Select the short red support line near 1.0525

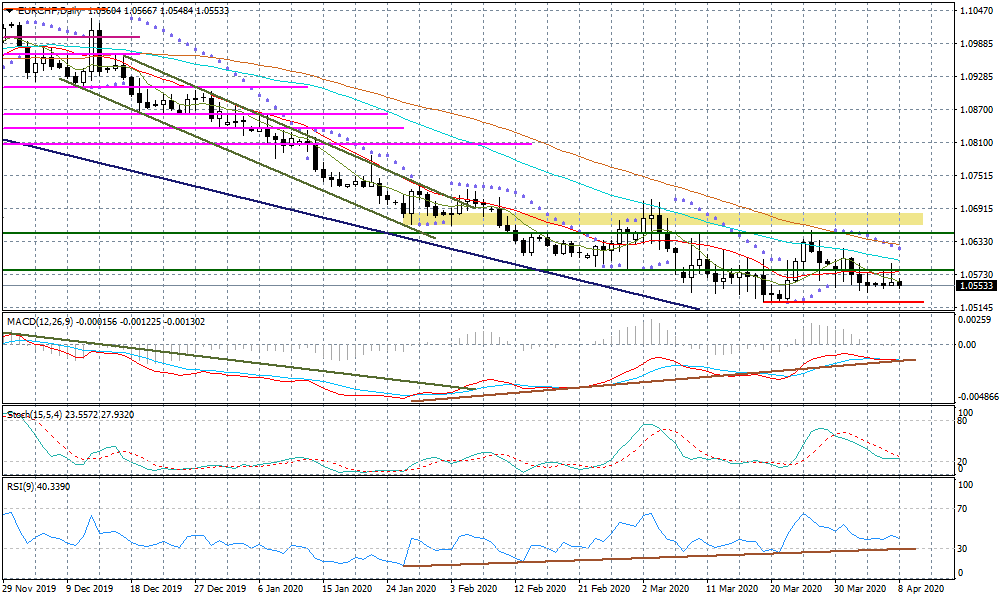click(843, 302)
